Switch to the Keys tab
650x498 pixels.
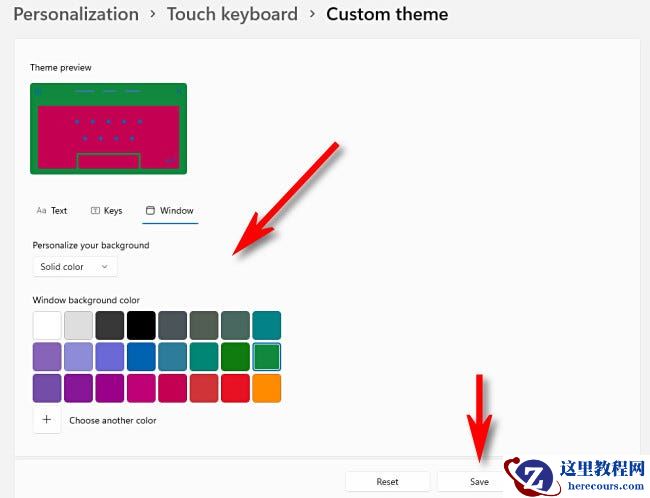coord(107,211)
